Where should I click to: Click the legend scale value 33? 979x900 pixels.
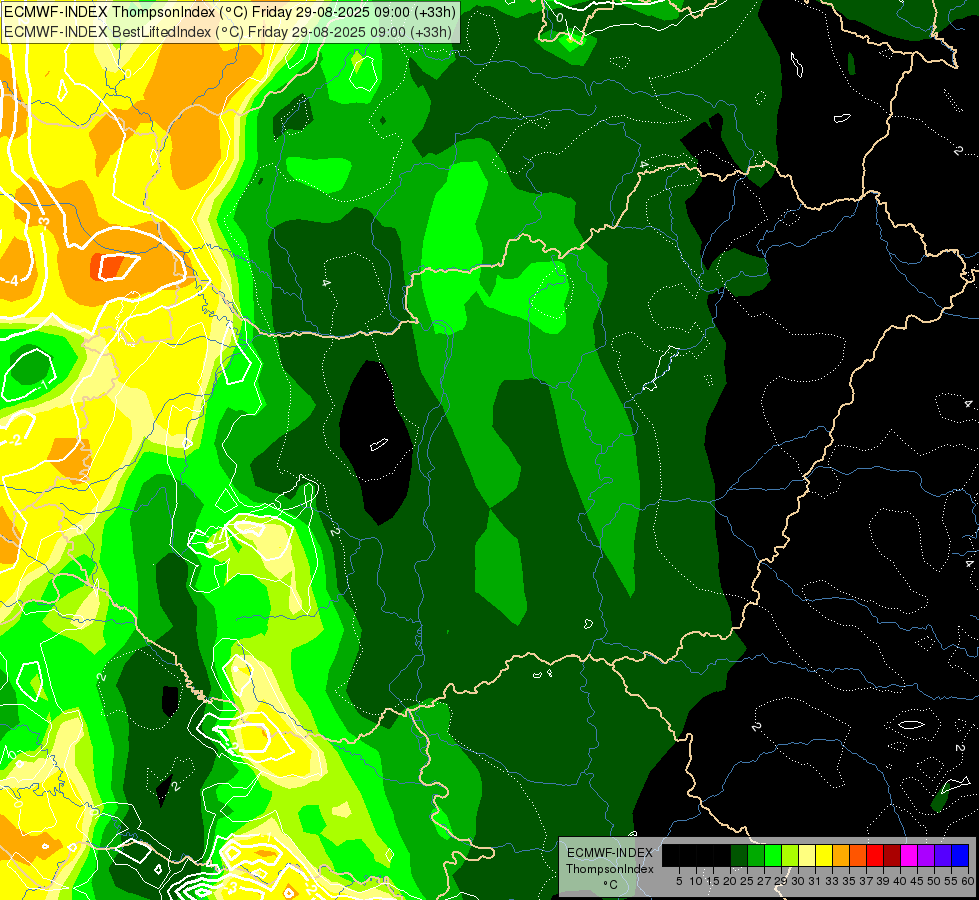tap(832, 881)
